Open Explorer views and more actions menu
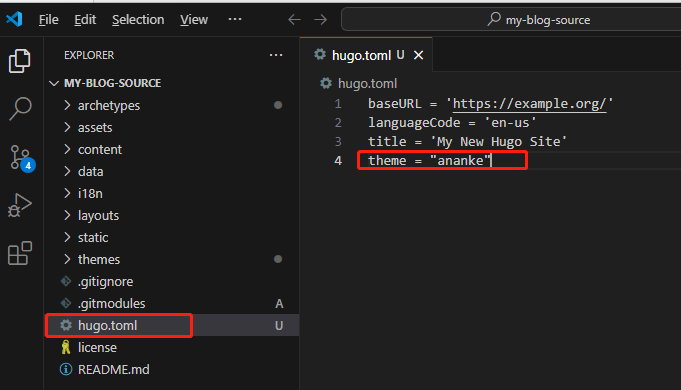Viewport: 681px width, 390px height. (276, 55)
